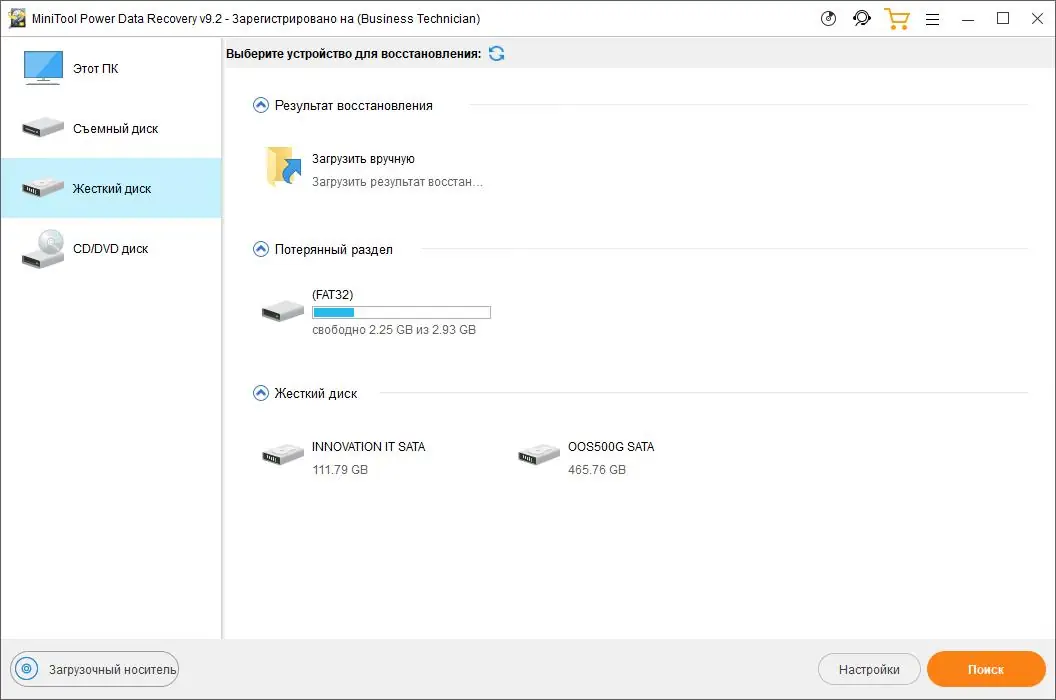Close the MiniTool window

1037,19
